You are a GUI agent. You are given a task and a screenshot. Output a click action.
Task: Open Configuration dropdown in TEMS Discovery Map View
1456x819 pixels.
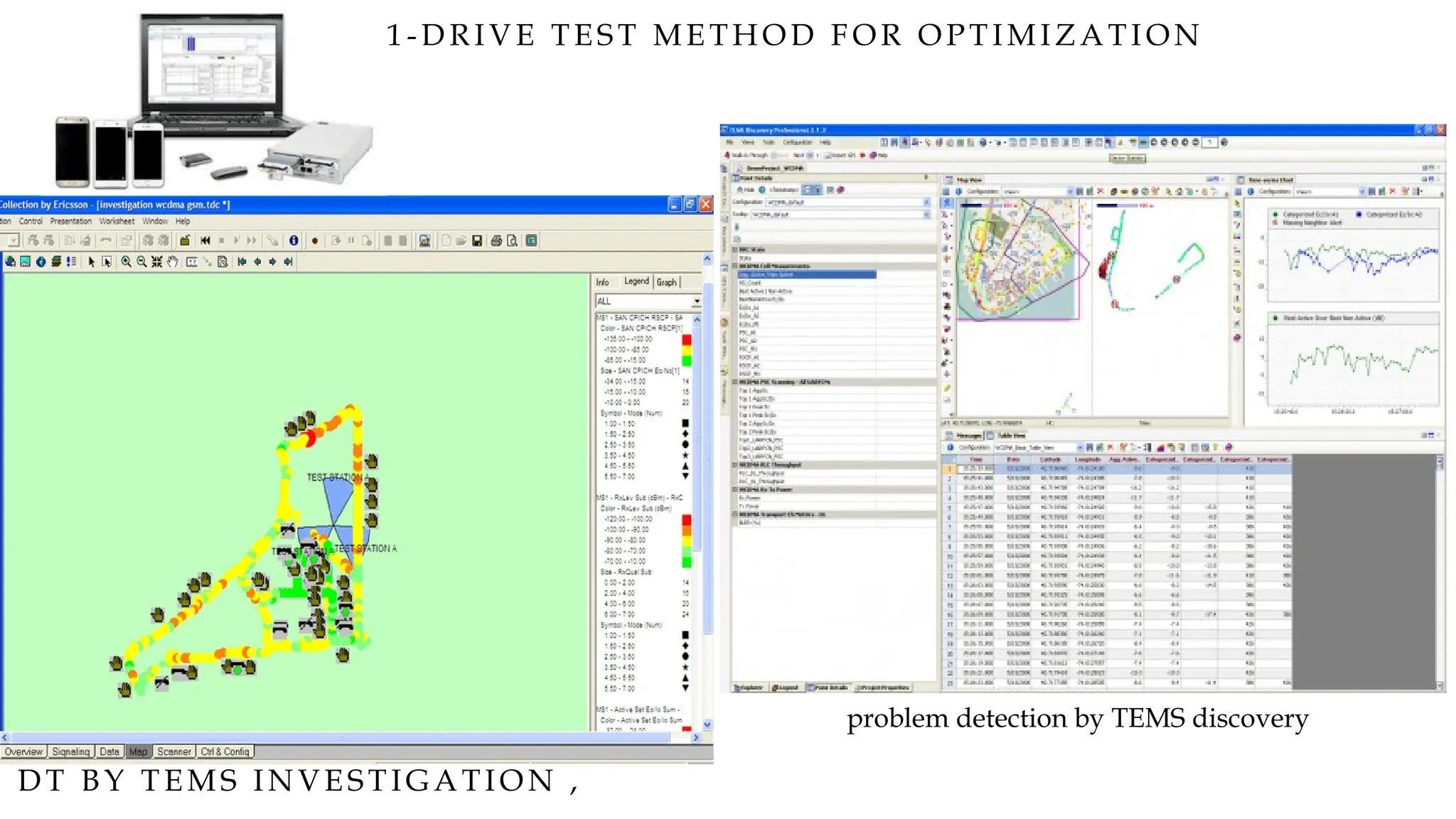pos(1070,192)
